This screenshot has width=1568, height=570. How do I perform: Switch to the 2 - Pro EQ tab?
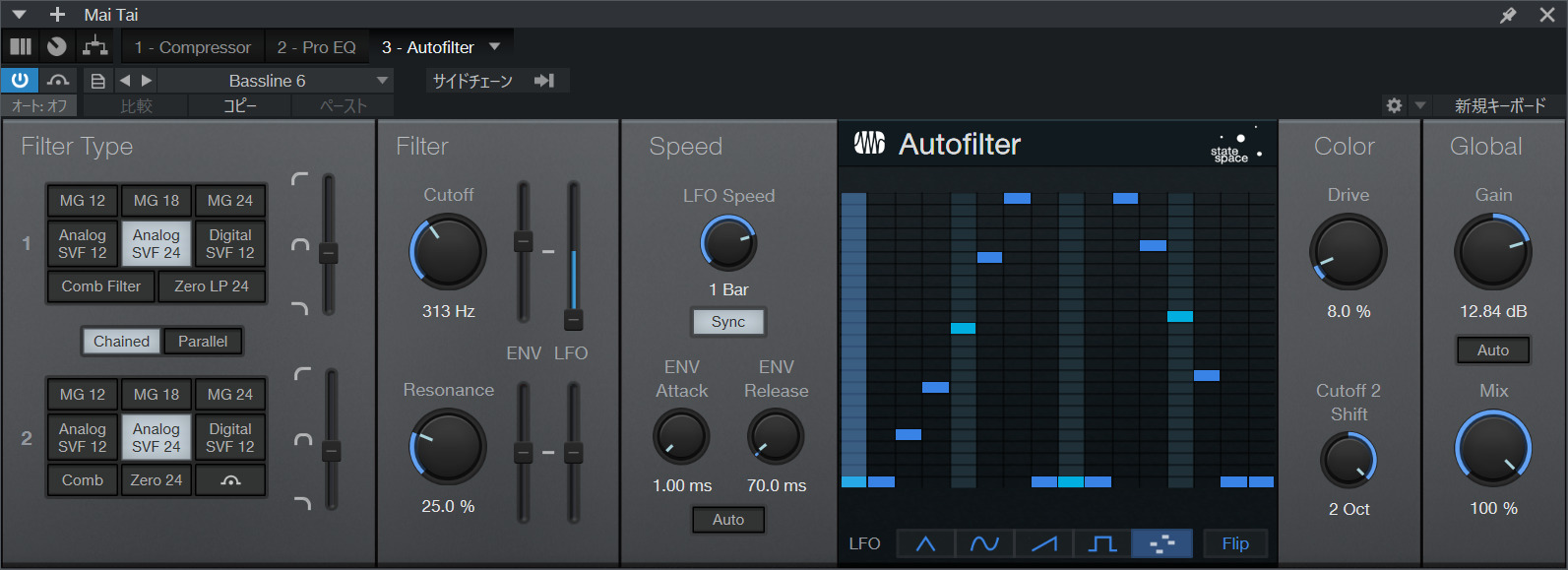(316, 47)
